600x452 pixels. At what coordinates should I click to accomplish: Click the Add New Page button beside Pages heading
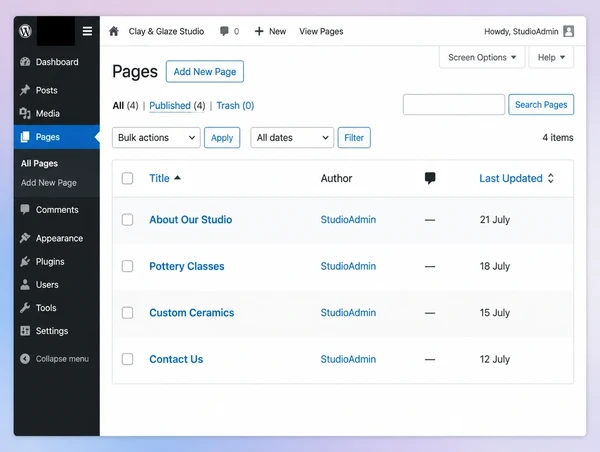pos(205,72)
